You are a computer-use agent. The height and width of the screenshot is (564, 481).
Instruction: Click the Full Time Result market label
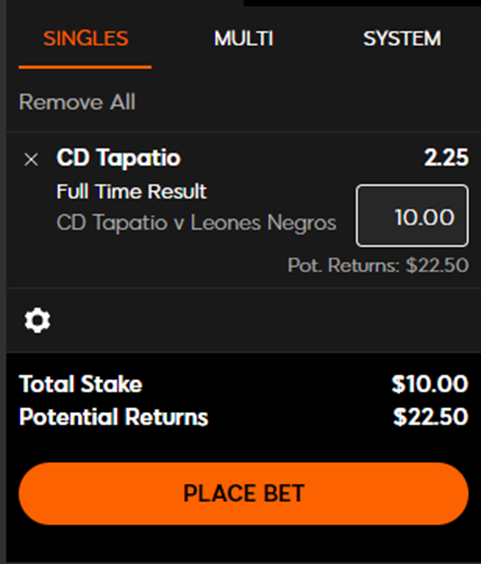132,191
